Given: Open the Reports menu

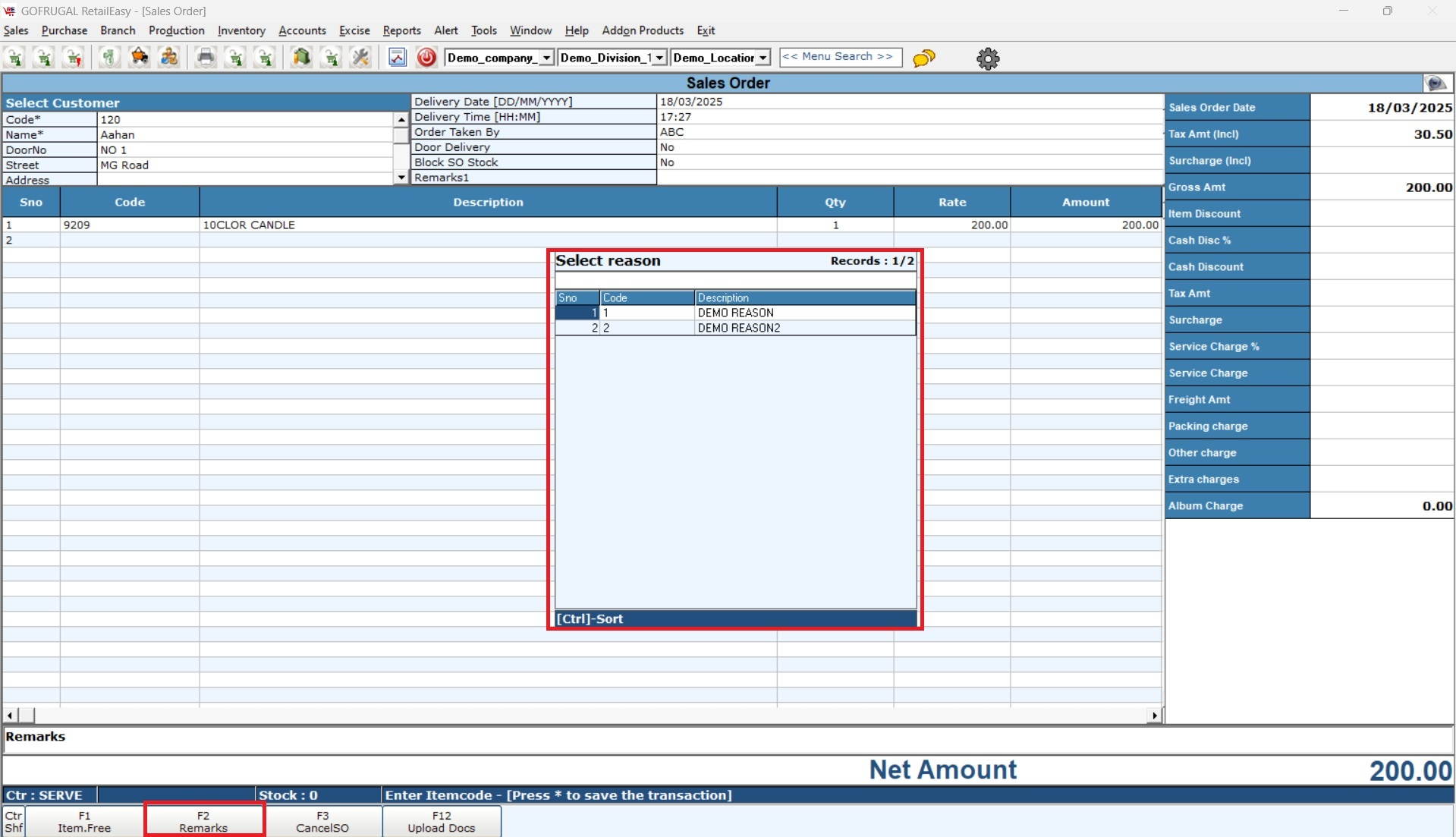Looking at the screenshot, I should click(401, 30).
